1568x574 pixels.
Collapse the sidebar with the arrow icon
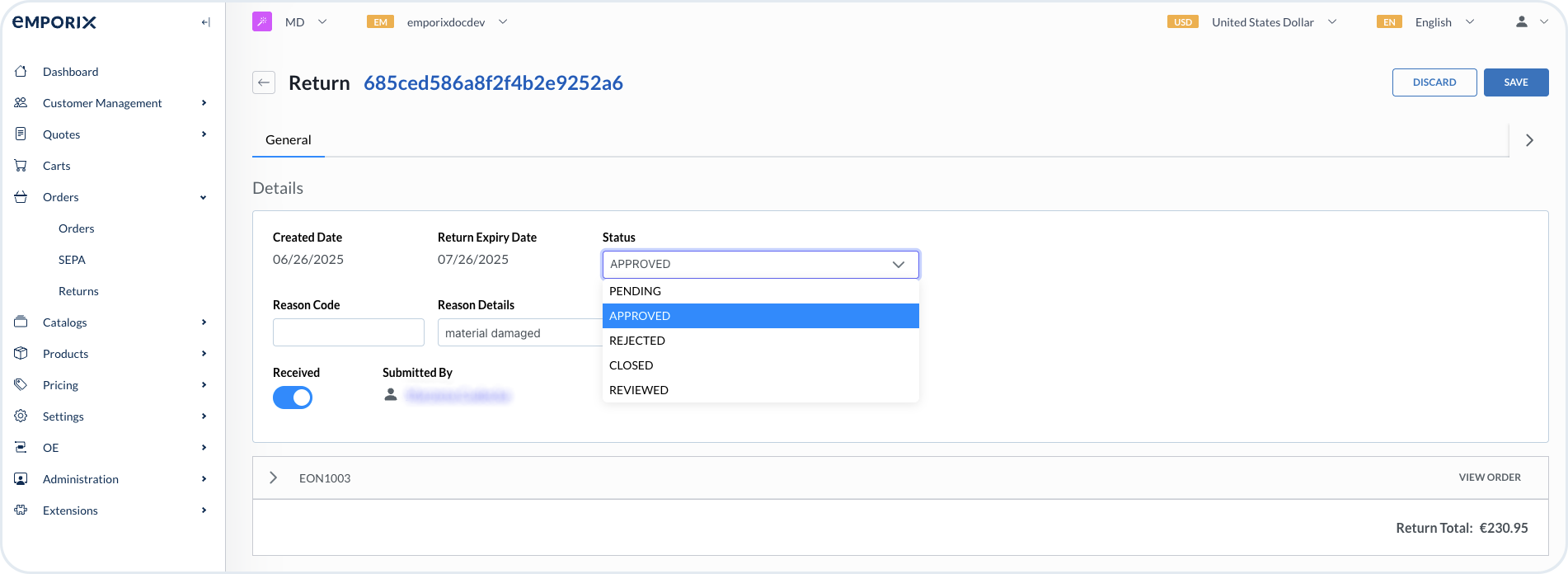[206, 22]
